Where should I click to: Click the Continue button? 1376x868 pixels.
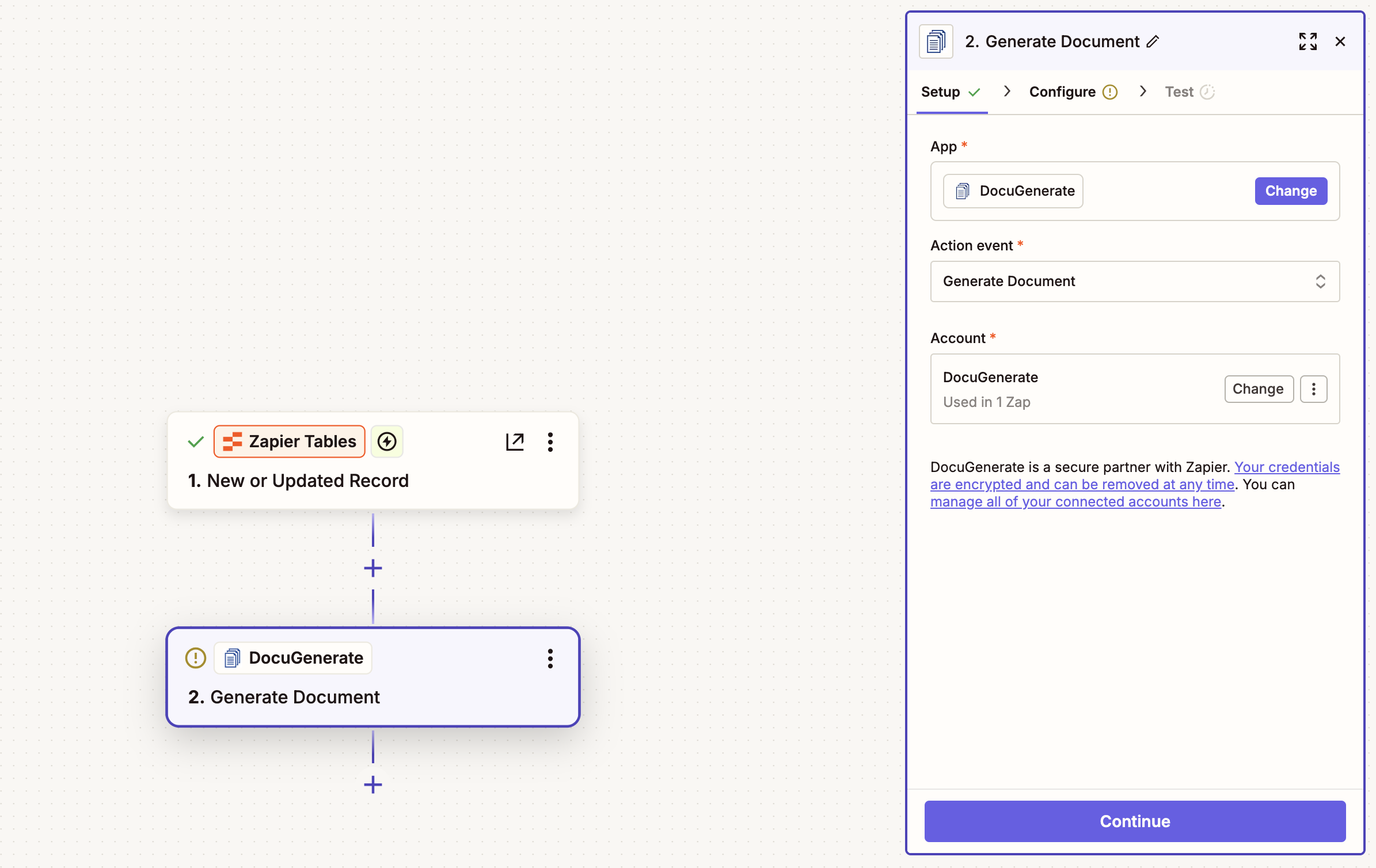[x=1135, y=821]
